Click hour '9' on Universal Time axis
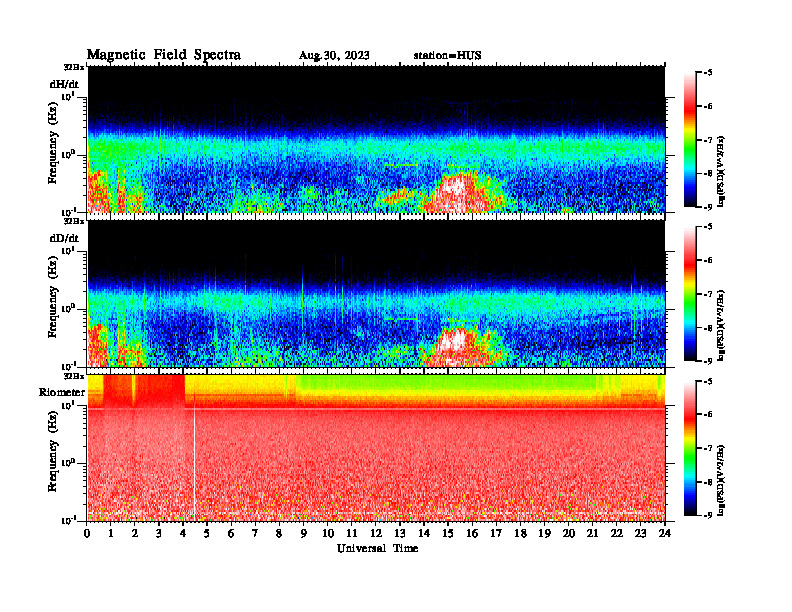 [303, 534]
